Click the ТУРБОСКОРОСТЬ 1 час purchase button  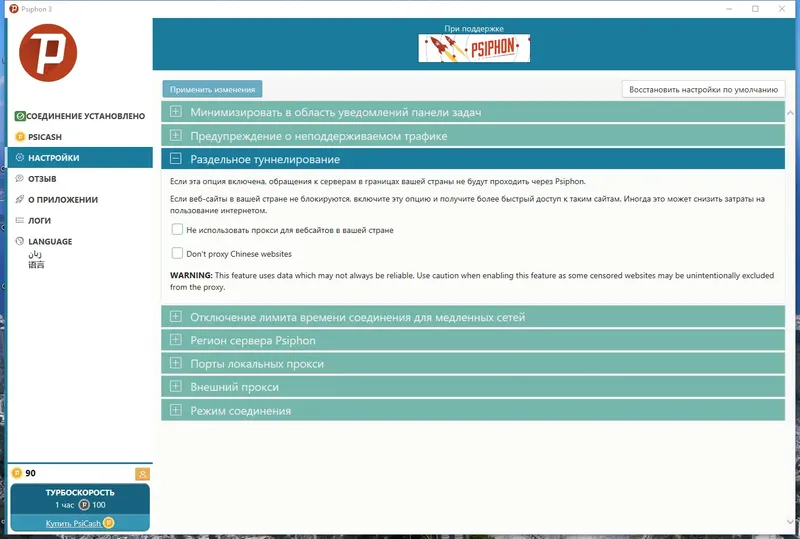pyautogui.click(x=80, y=499)
